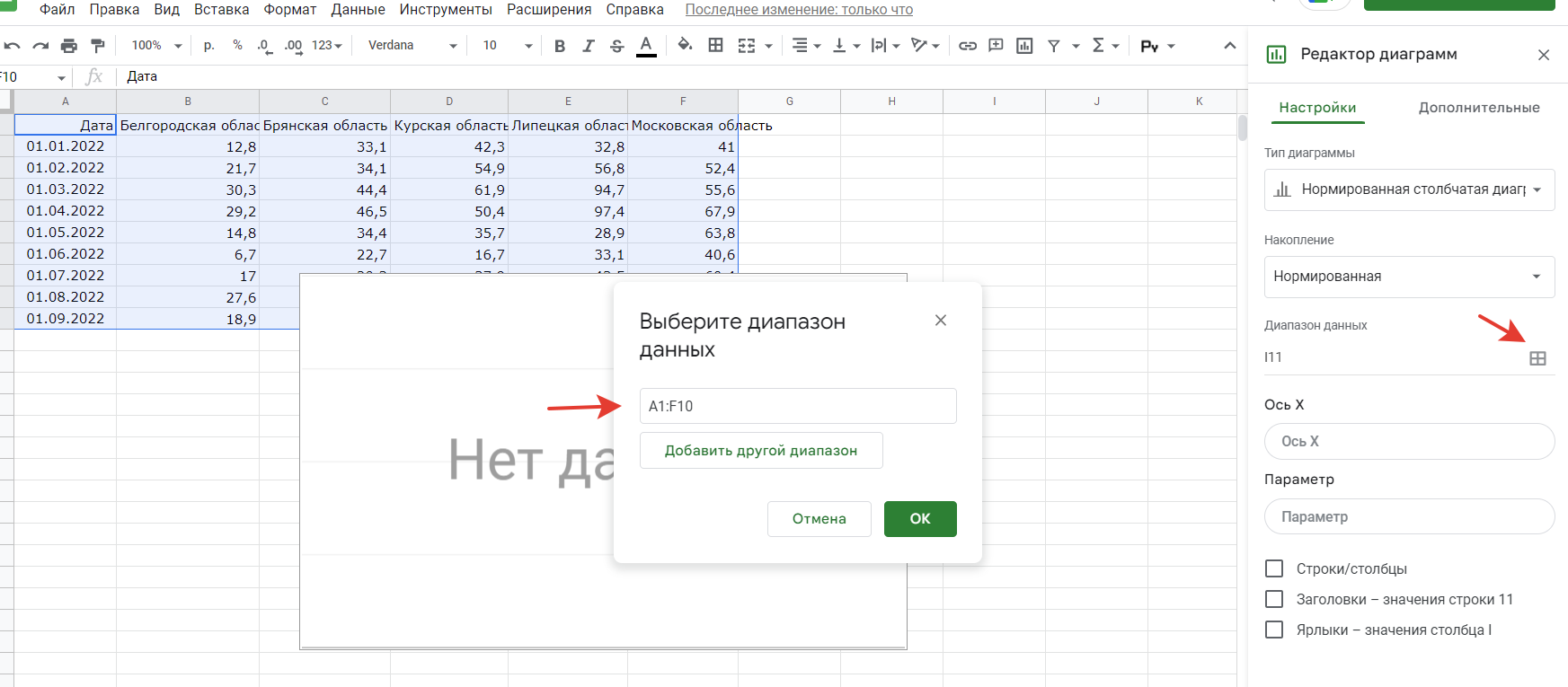
Task: Select the paint format roller tool
Action: 98,46
